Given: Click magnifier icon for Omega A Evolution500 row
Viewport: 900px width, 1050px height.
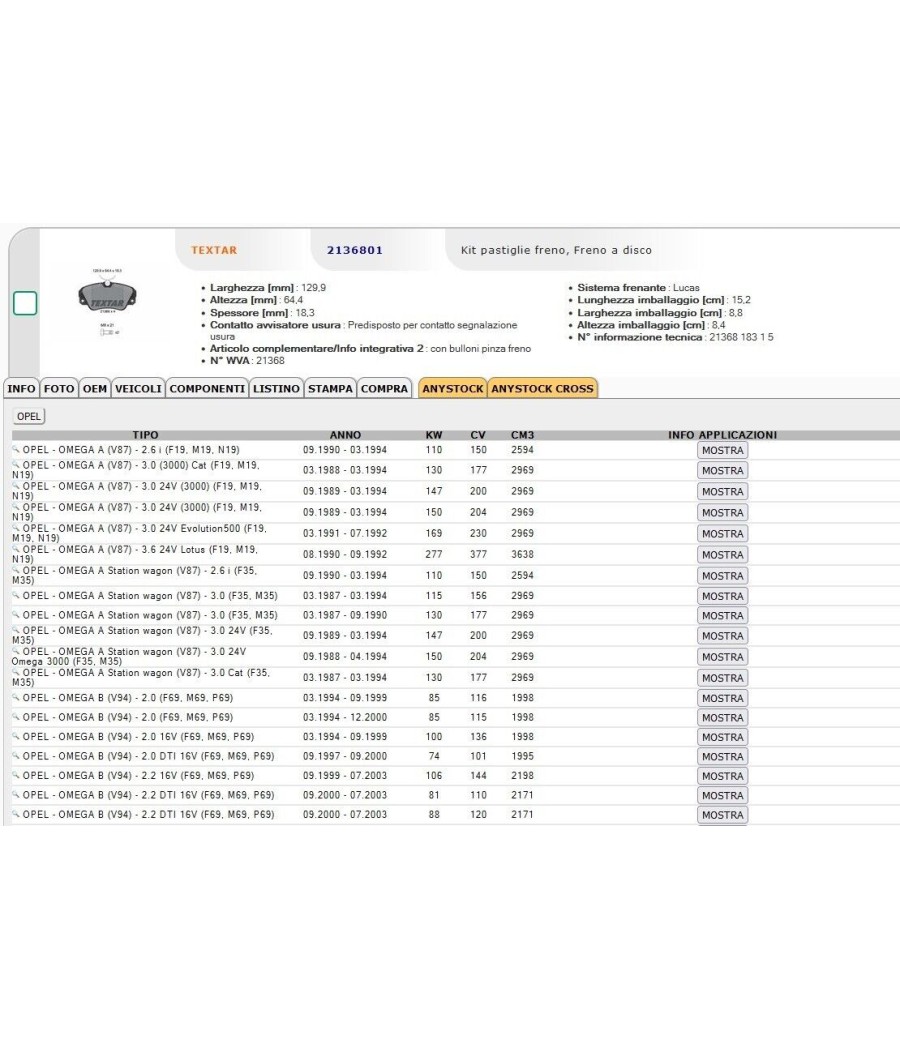Looking at the screenshot, I should pos(16,528).
